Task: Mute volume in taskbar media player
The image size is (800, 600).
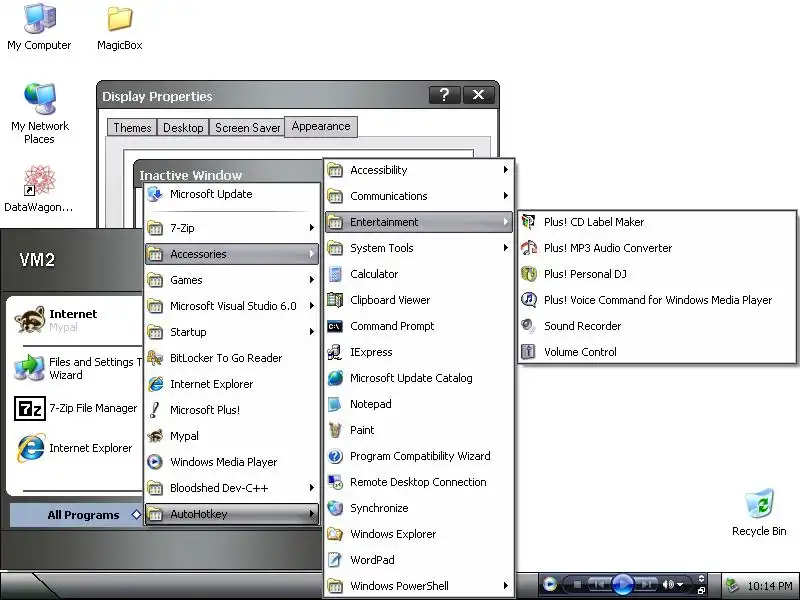Action: pyautogui.click(x=668, y=584)
